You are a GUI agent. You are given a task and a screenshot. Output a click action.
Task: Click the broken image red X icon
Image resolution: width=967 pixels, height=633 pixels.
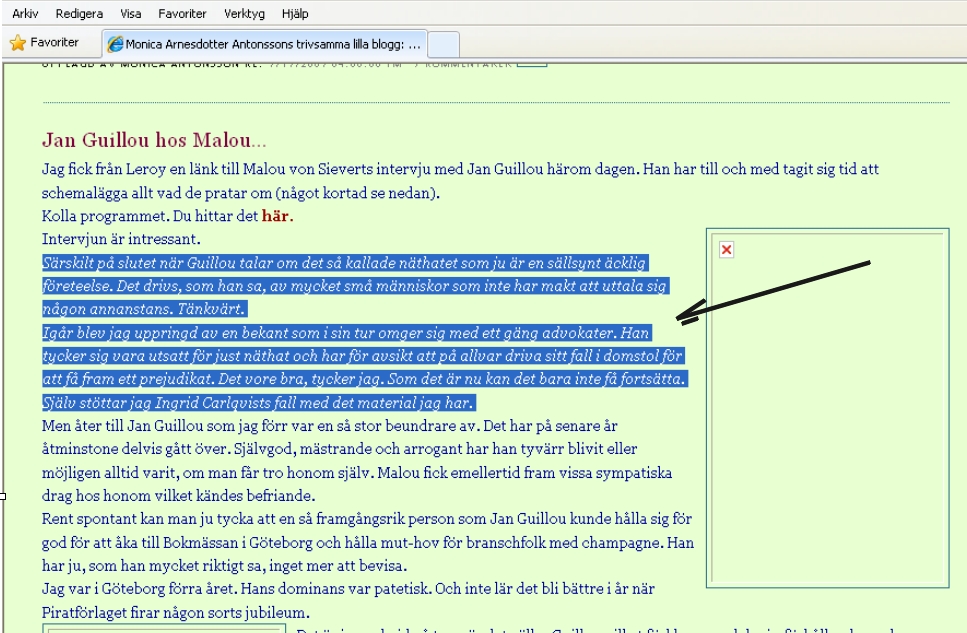726,250
